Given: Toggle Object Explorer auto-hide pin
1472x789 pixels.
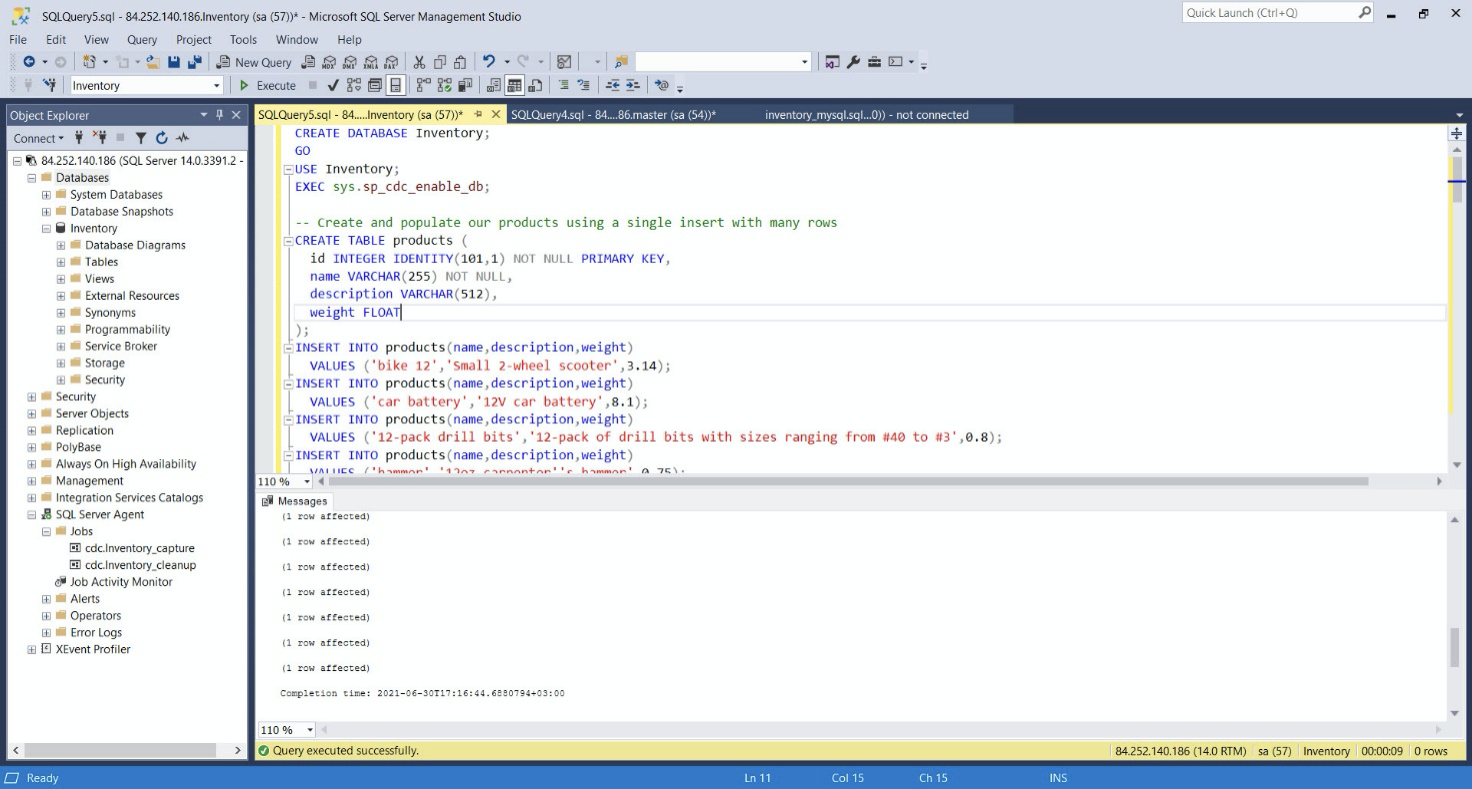Looking at the screenshot, I should (x=219, y=115).
